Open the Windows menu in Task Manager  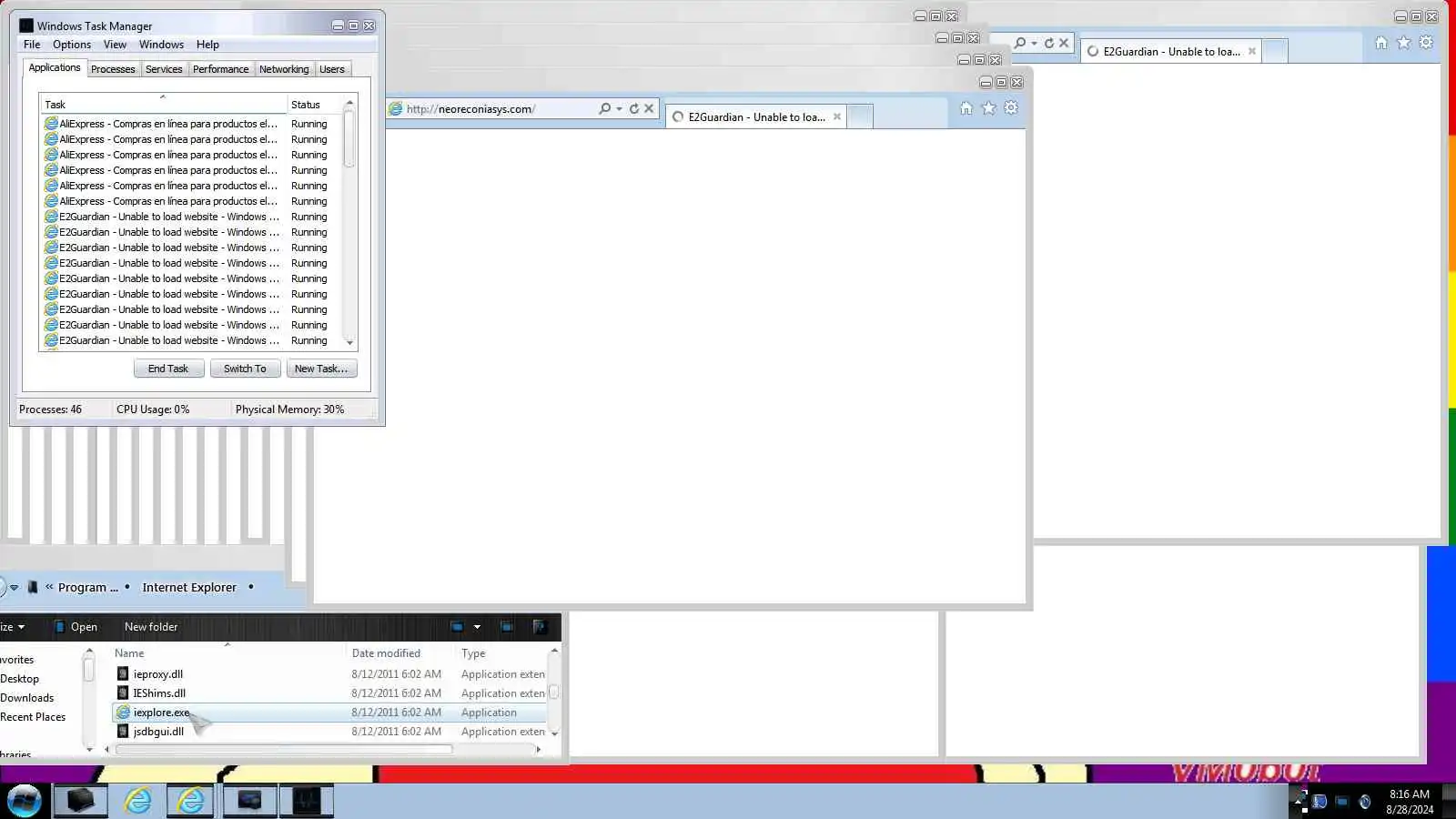(x=161, y=45)
